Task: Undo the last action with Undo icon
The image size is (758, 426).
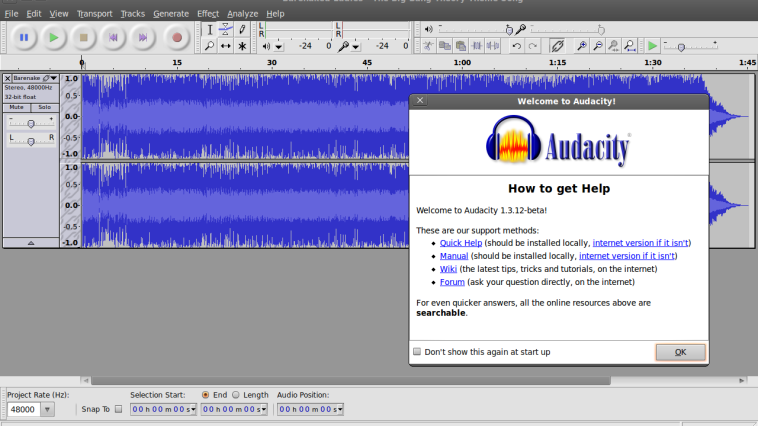Action: tap(516, 46)
